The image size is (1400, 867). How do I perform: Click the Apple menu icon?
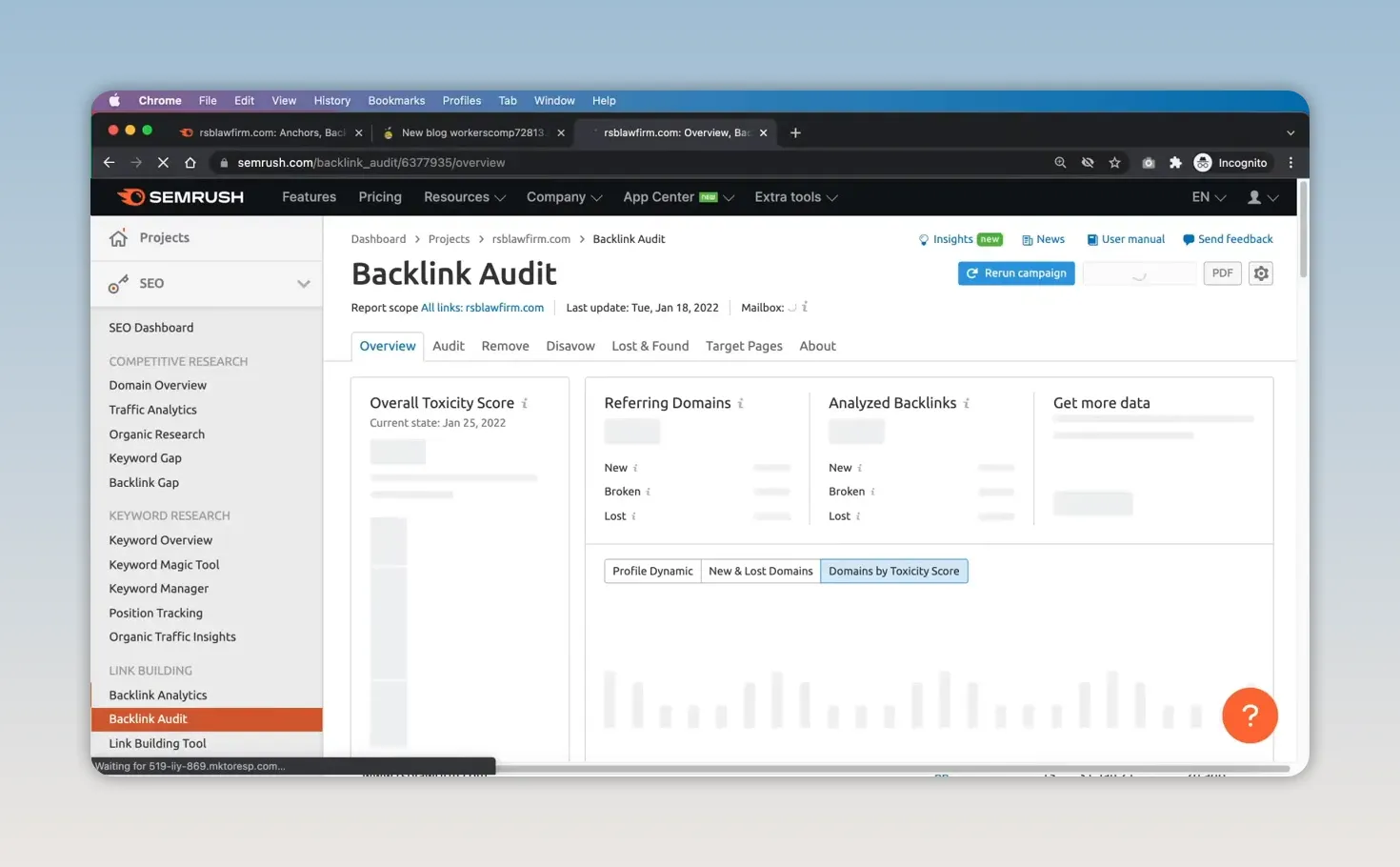(114, 100)
